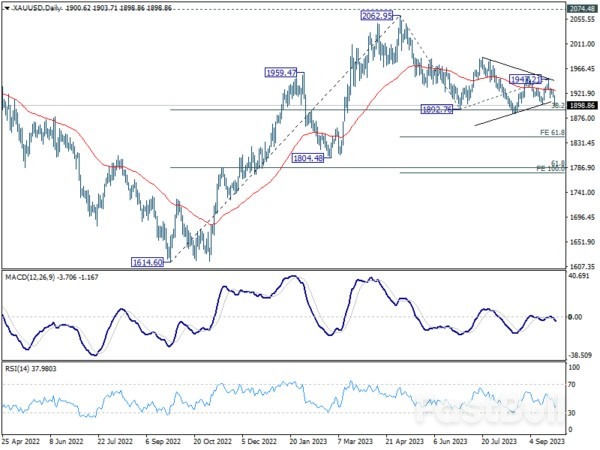Click the XAUUSD,Daily chart title text
The width and height of the screenshot is (600, 450).
36,8
